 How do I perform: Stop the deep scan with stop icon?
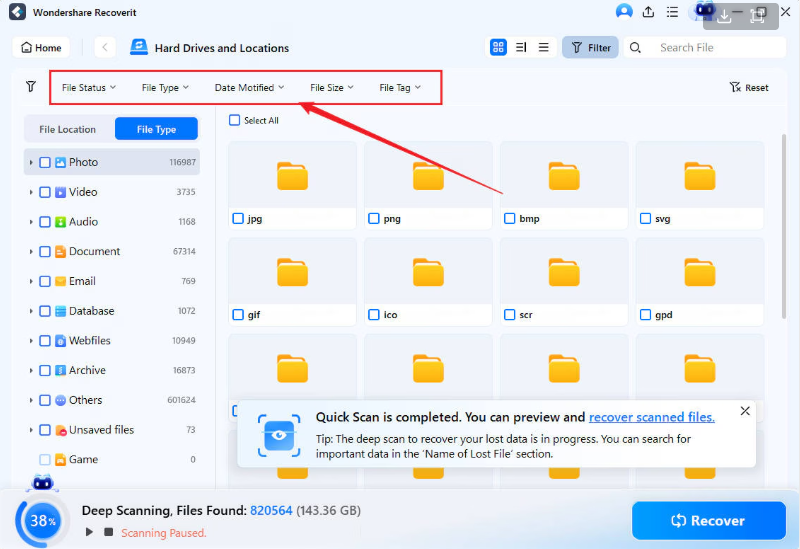tap(108, 532)
